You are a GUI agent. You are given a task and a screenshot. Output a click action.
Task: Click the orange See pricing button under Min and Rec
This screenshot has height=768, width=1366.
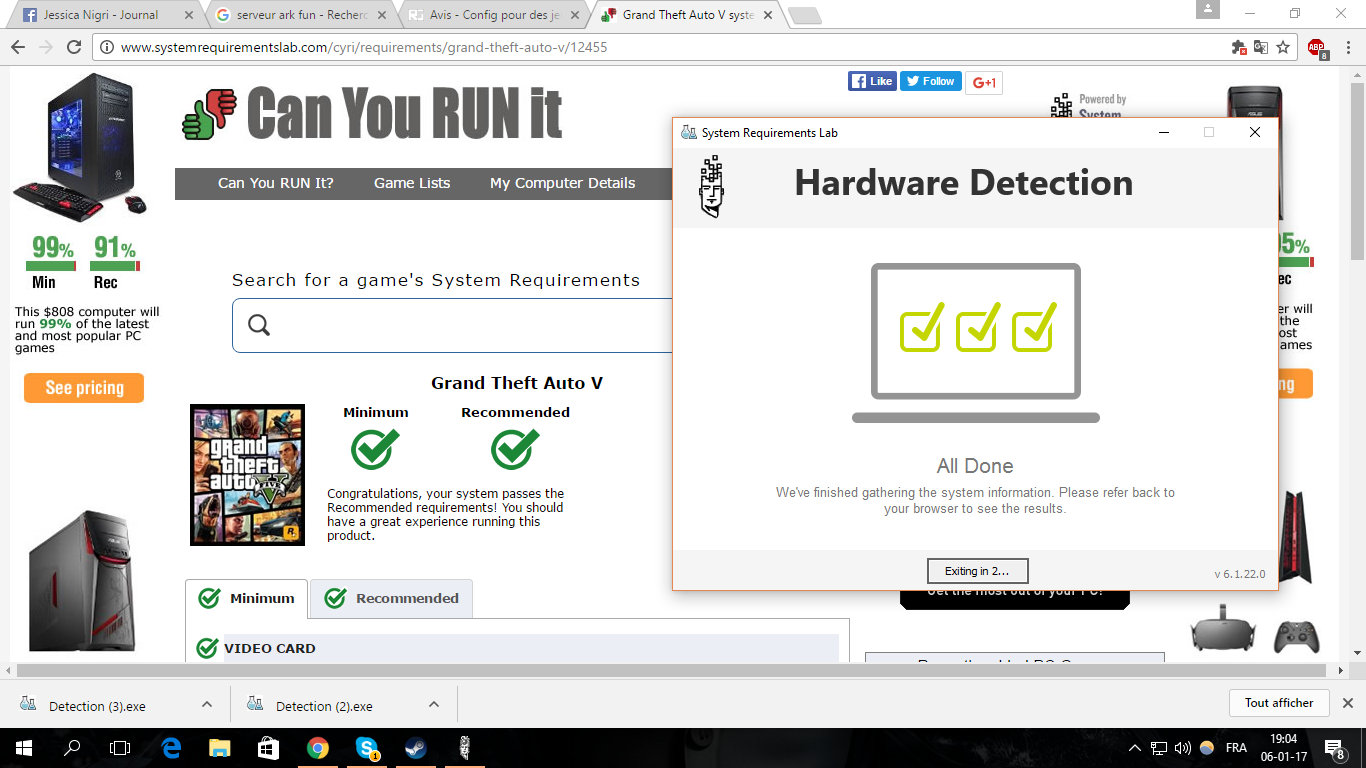84,388
